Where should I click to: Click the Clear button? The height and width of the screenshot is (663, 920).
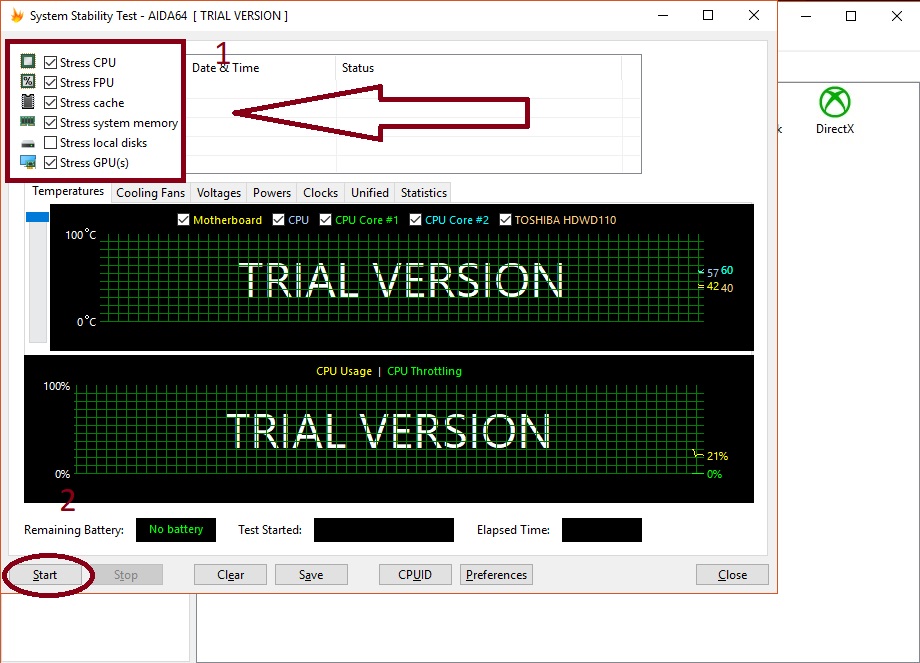click(231, 575)
